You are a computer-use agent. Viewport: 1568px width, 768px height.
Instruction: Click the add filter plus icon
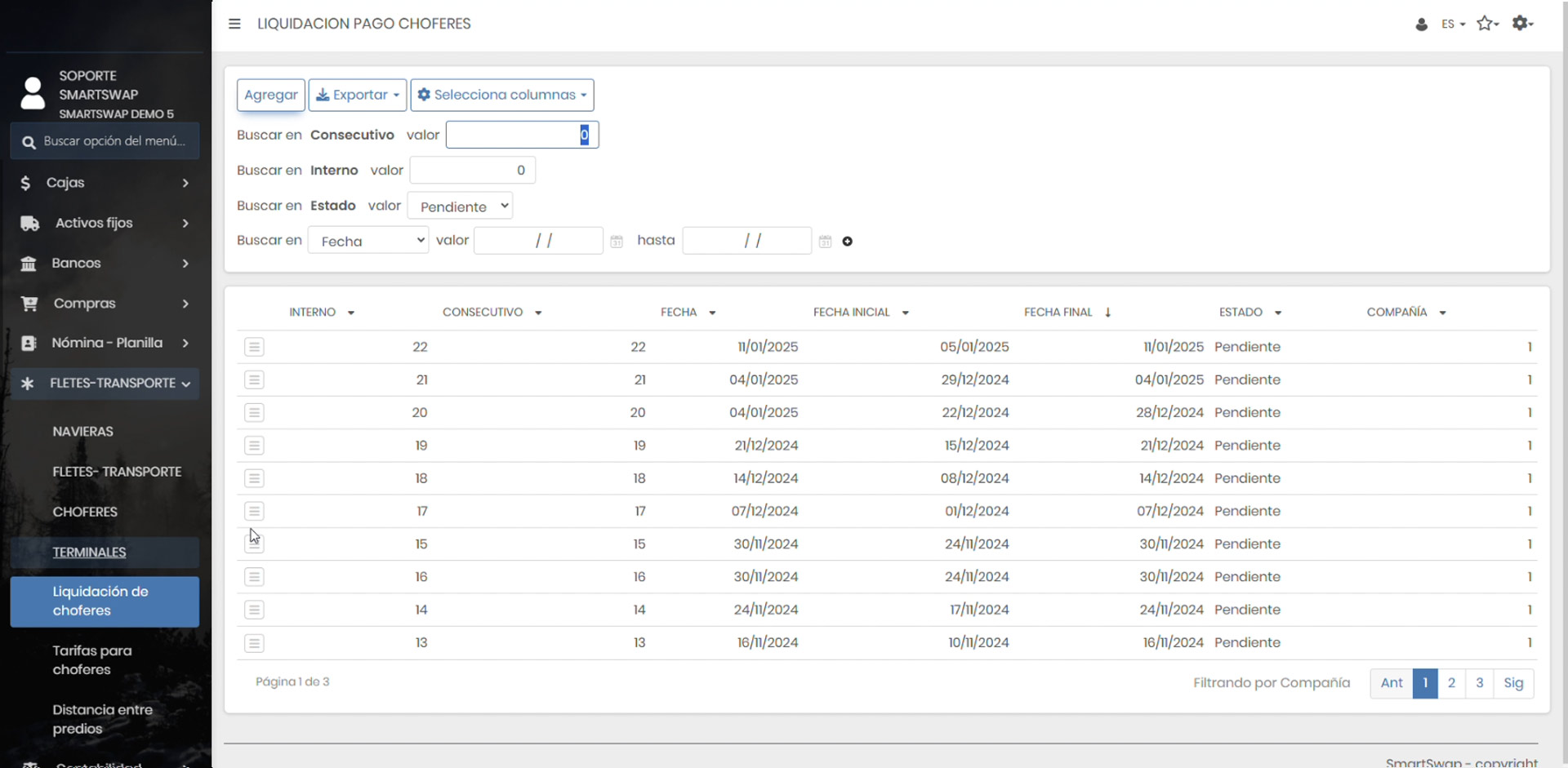847,242
